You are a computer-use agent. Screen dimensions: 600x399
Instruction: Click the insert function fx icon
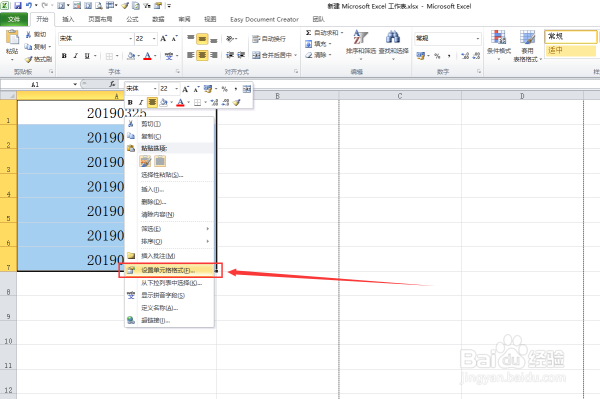[112, 84]
